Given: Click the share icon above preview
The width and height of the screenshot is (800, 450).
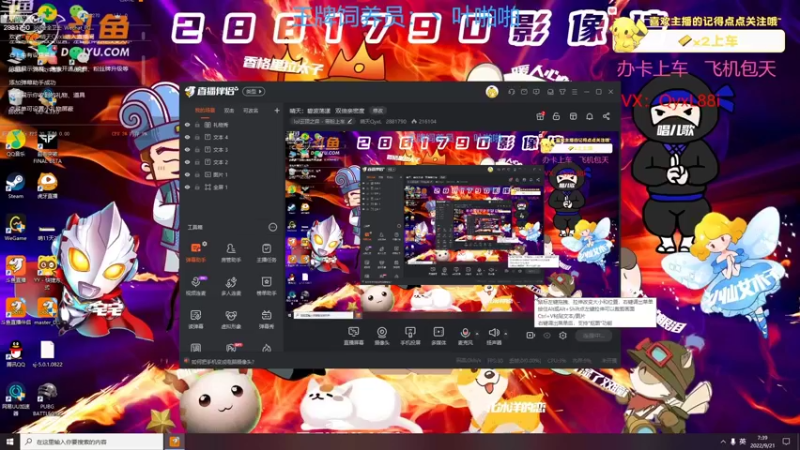Looking at the screenshot, I should coord(606,116).
